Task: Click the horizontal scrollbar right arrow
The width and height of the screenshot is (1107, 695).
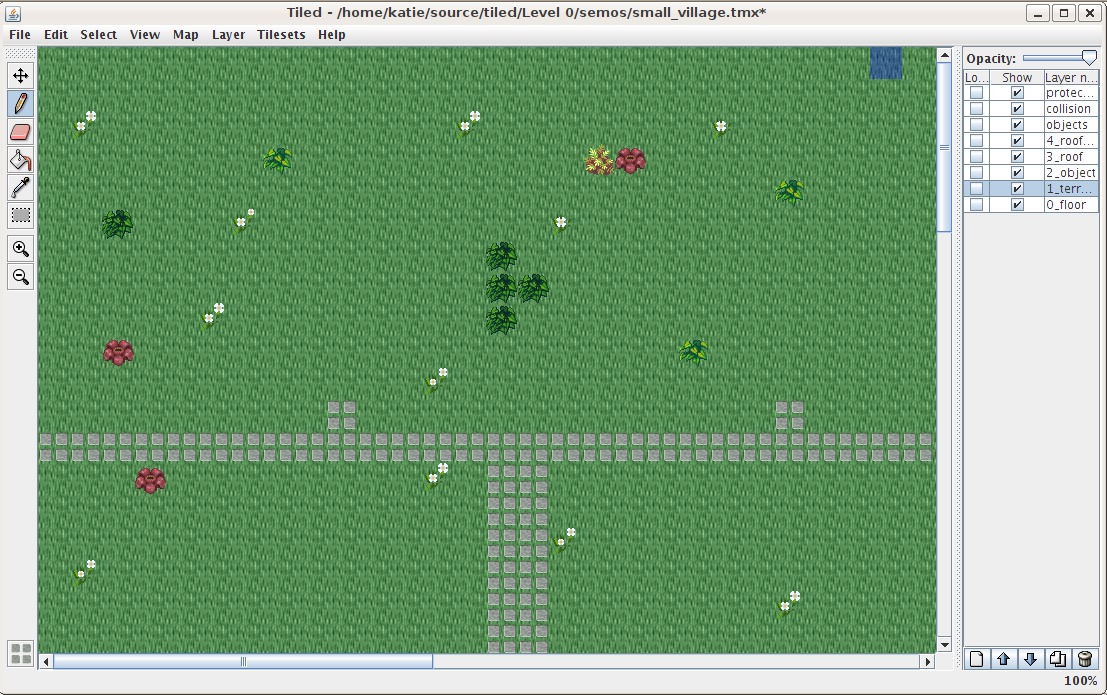Action: coord(928,662)
